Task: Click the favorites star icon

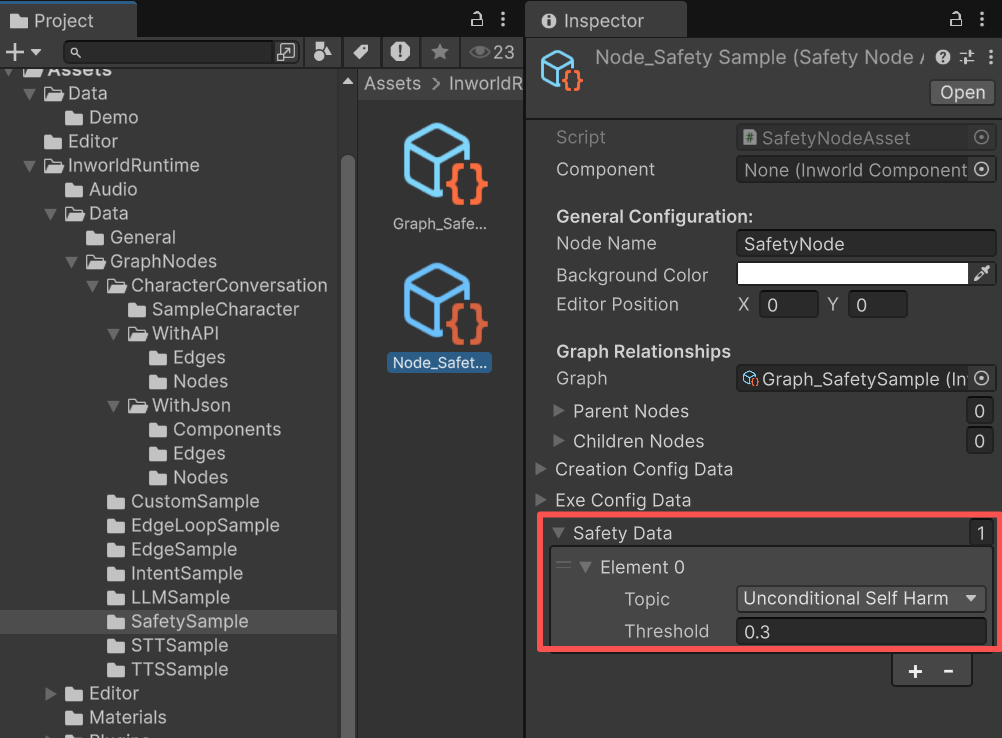Action: [439, 52]
